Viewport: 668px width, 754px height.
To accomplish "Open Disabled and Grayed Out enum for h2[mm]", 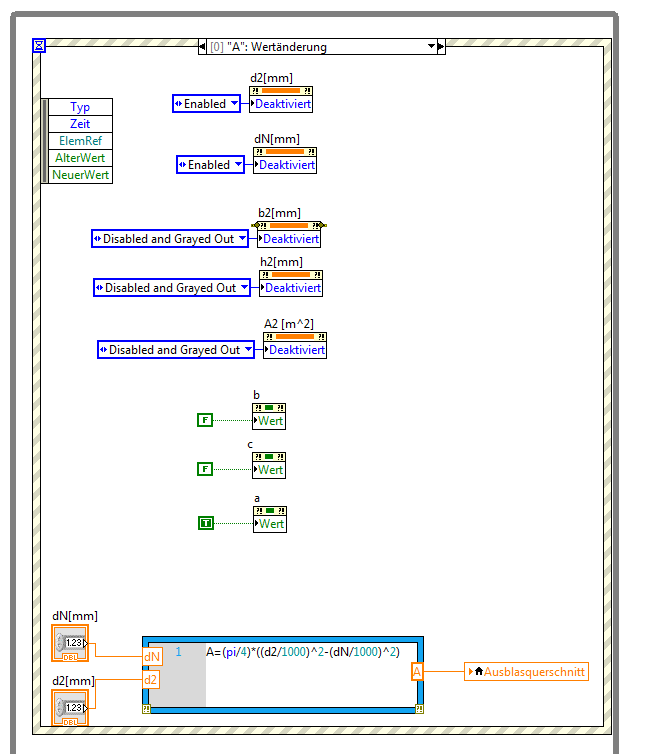I will point(172,288).
